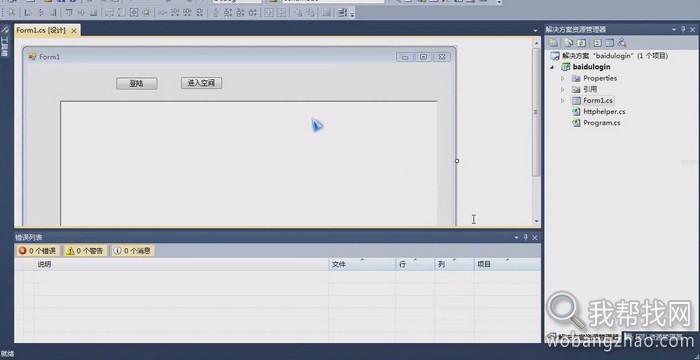Sort error list by 文件 column

362,264
